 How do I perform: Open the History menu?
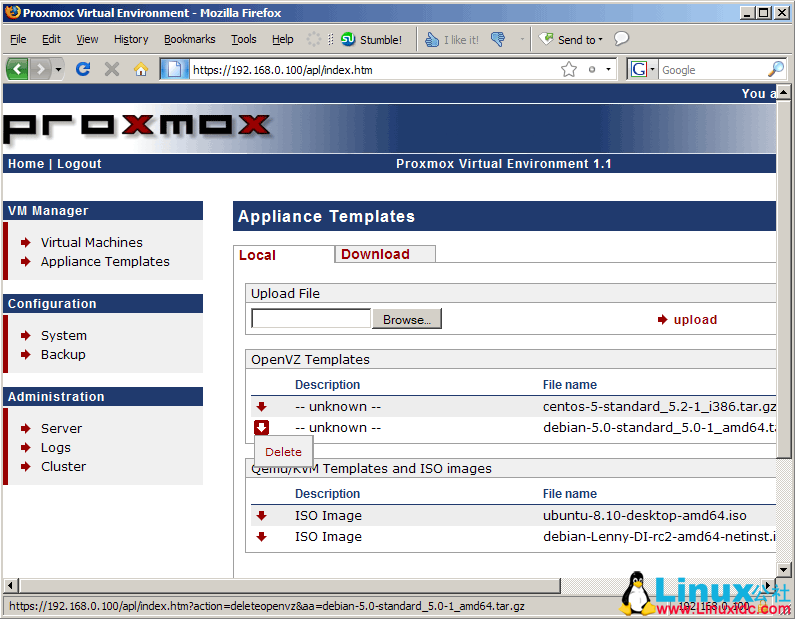131,39
